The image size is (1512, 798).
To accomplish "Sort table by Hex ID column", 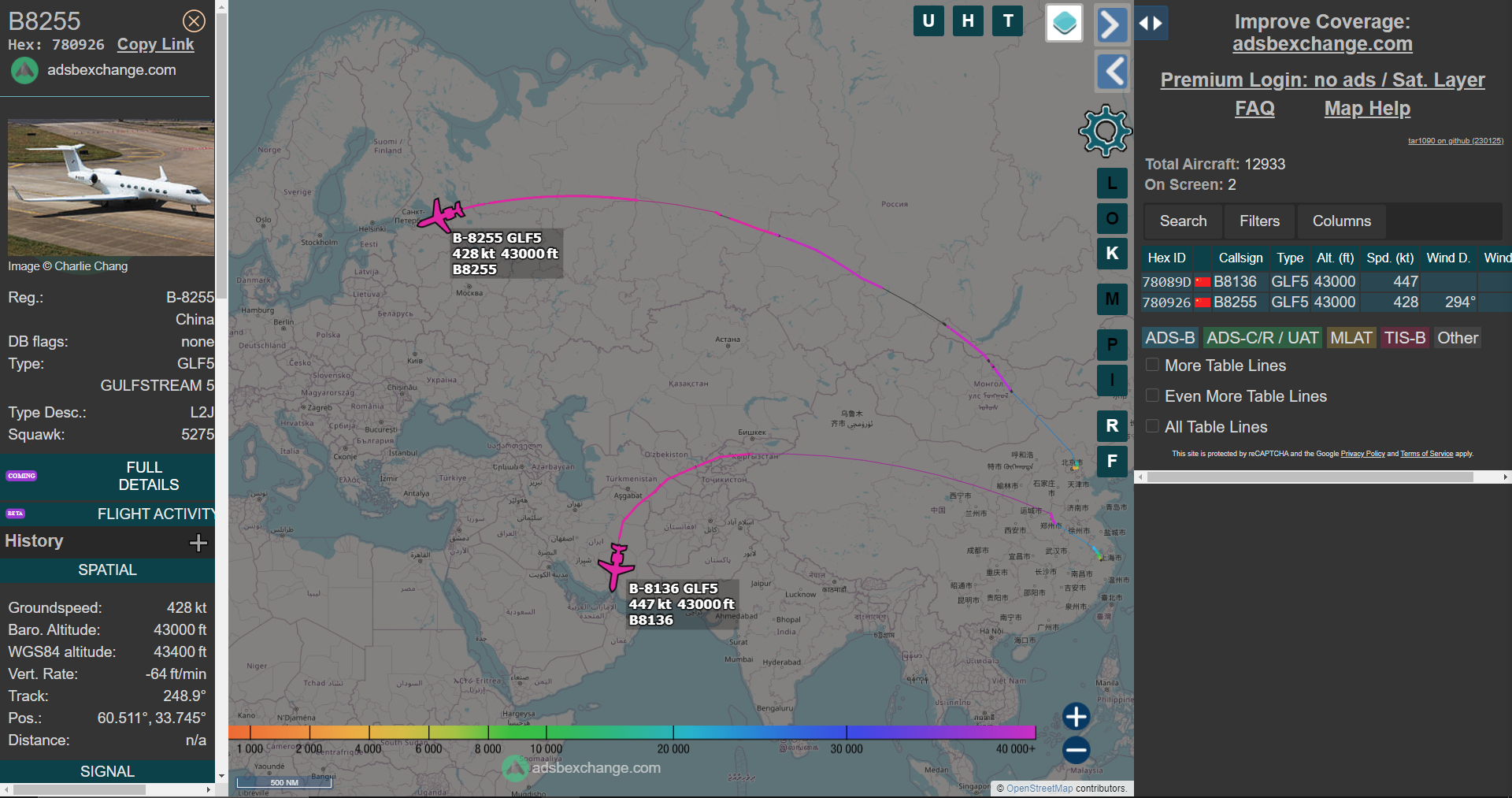I will click(1166, 258).
